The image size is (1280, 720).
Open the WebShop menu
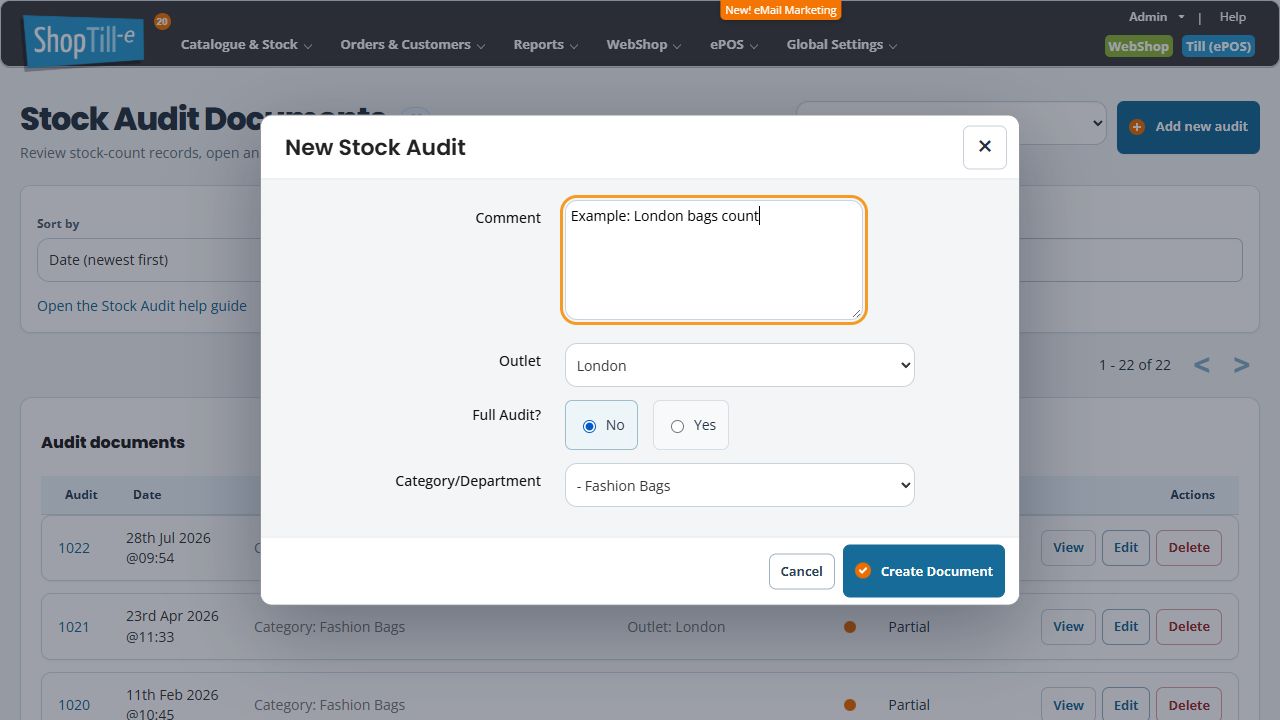click(643, 45)
